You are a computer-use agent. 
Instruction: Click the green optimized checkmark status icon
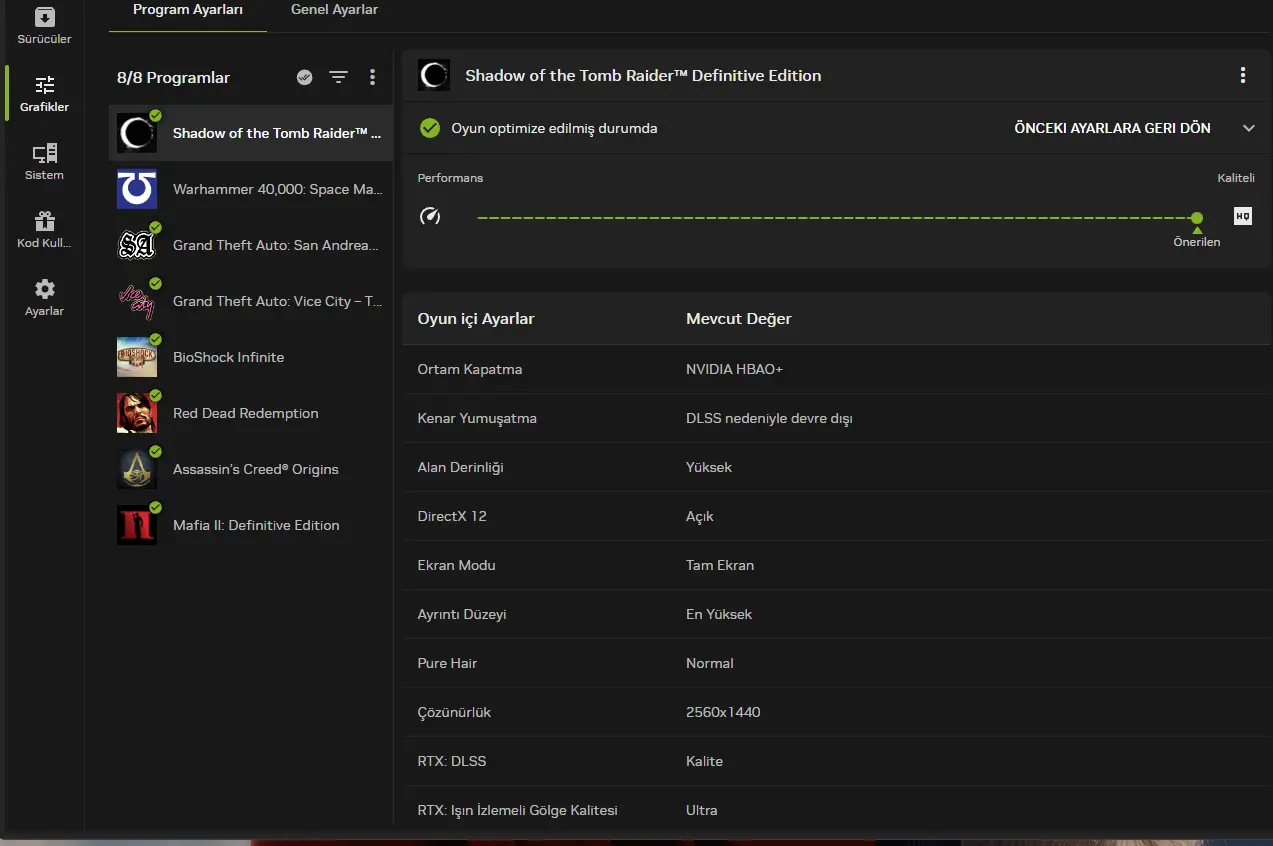pos(430,128)
